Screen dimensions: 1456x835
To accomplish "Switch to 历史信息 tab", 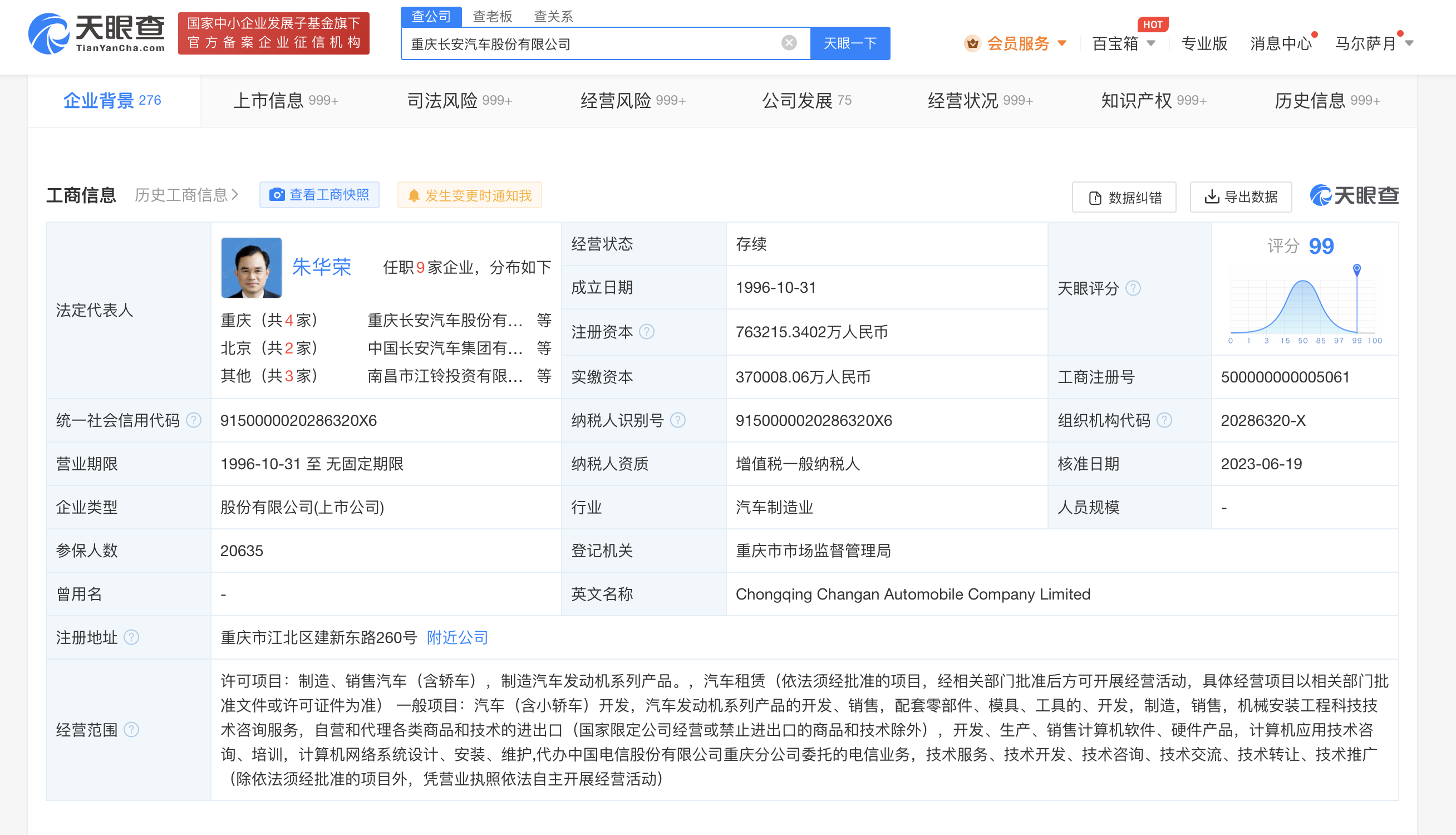I will [x=1327, y=100].
